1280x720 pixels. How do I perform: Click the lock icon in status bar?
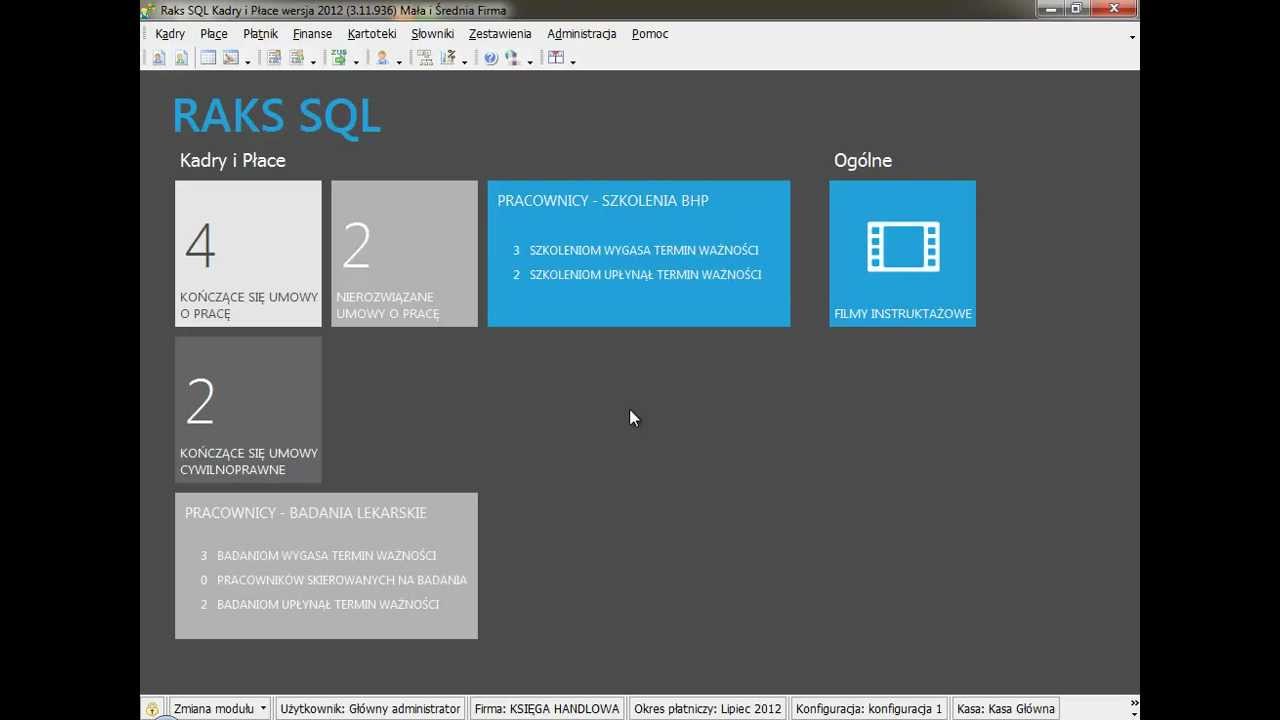click(x=152, y=709)
